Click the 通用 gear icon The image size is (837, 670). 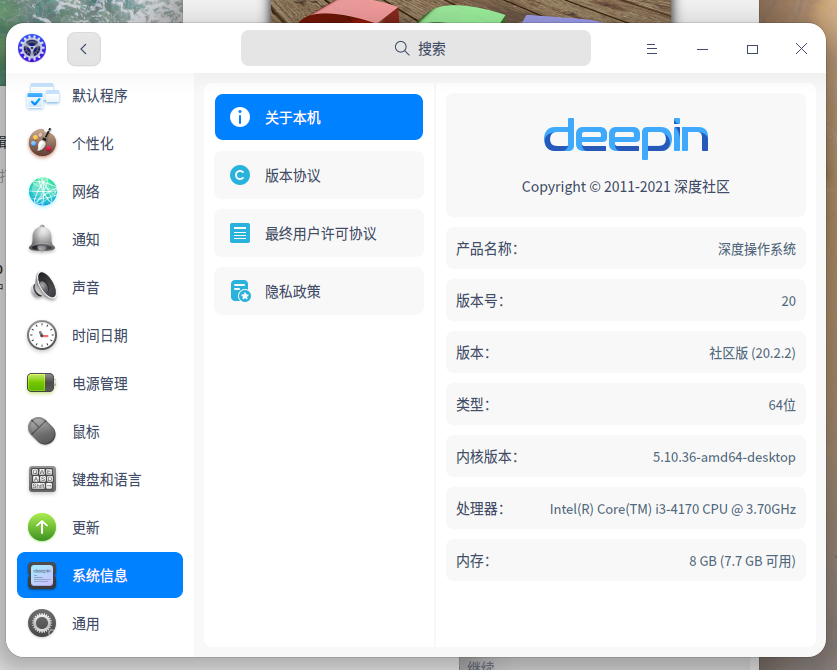tap(42, 623)
